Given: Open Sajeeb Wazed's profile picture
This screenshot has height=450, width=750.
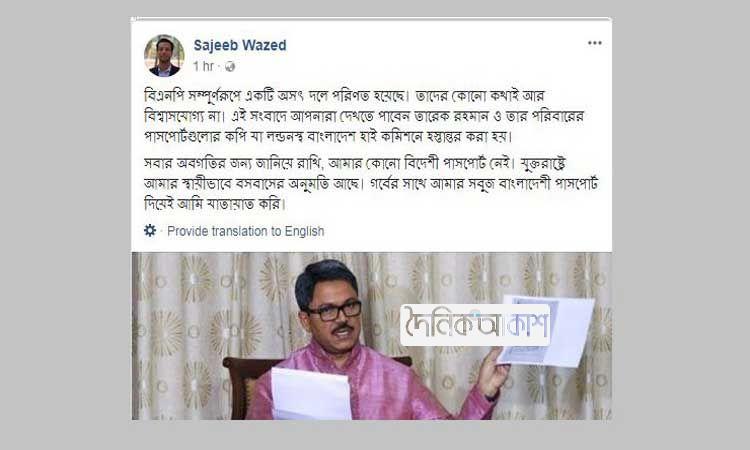Looking at the screenshot, I should click(x=164, y=56).
